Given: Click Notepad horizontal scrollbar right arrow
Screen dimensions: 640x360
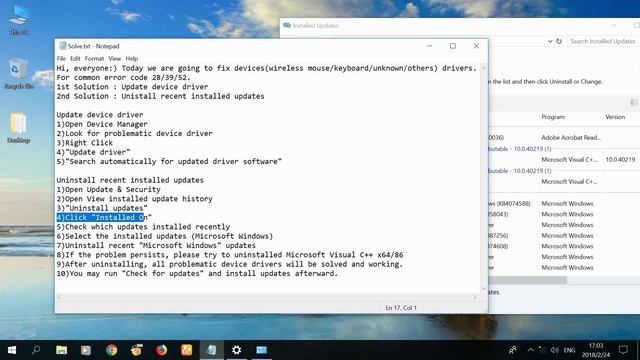Looking at the screenshot, I should (475, 297).
